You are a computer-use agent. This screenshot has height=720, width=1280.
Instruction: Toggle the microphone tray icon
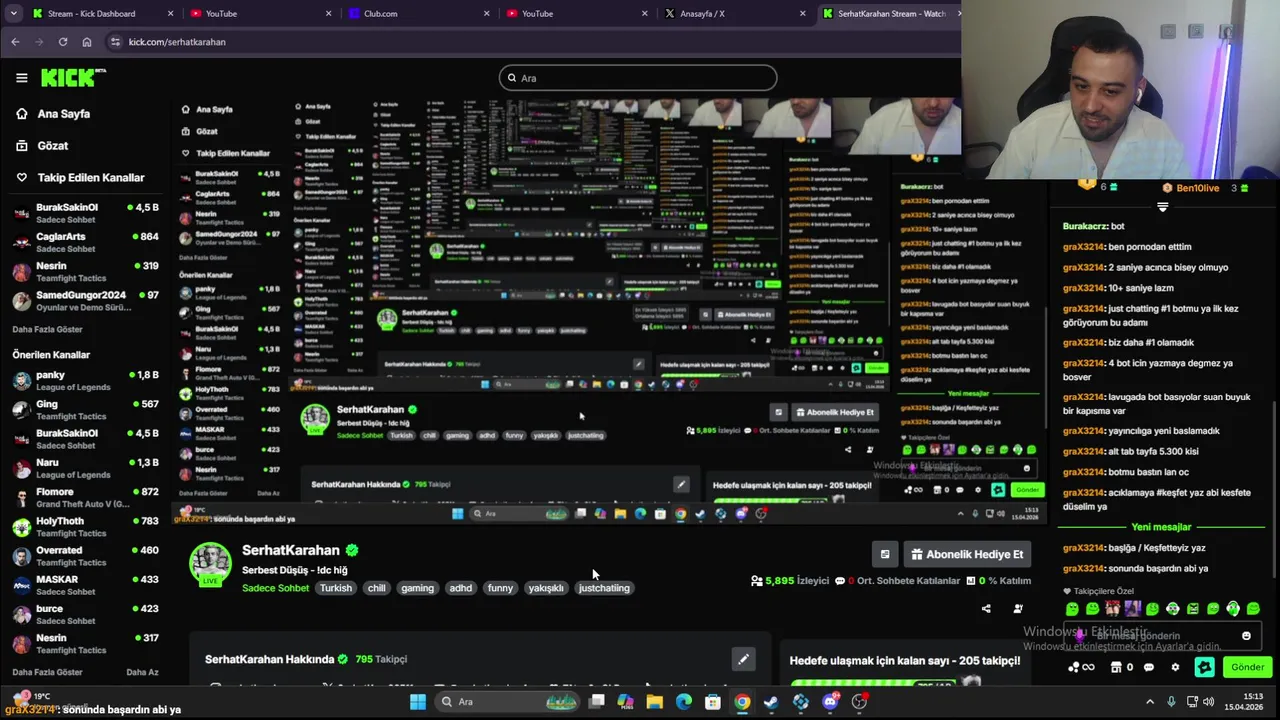click(x=1171, y=701)
